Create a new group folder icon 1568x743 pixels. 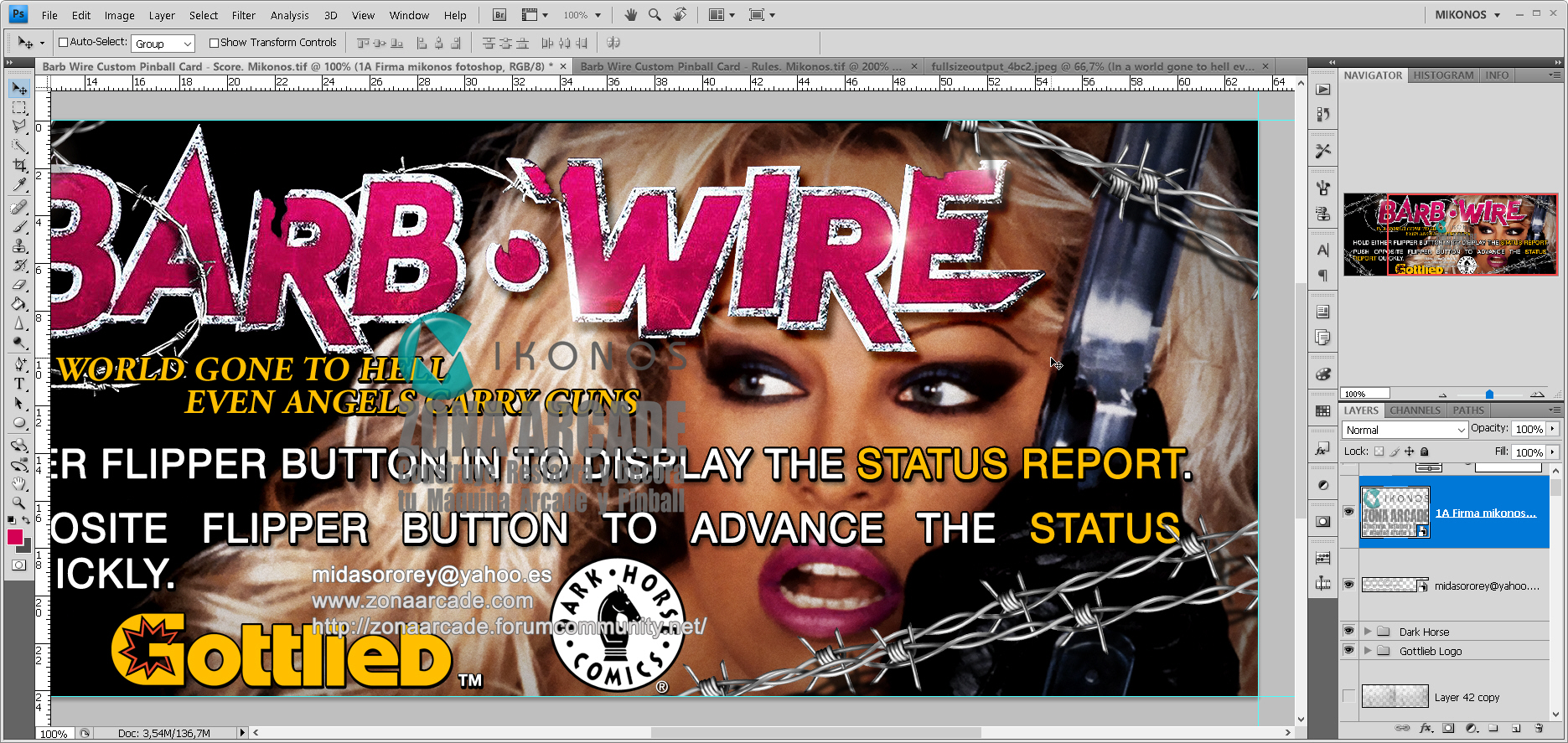1493,728
